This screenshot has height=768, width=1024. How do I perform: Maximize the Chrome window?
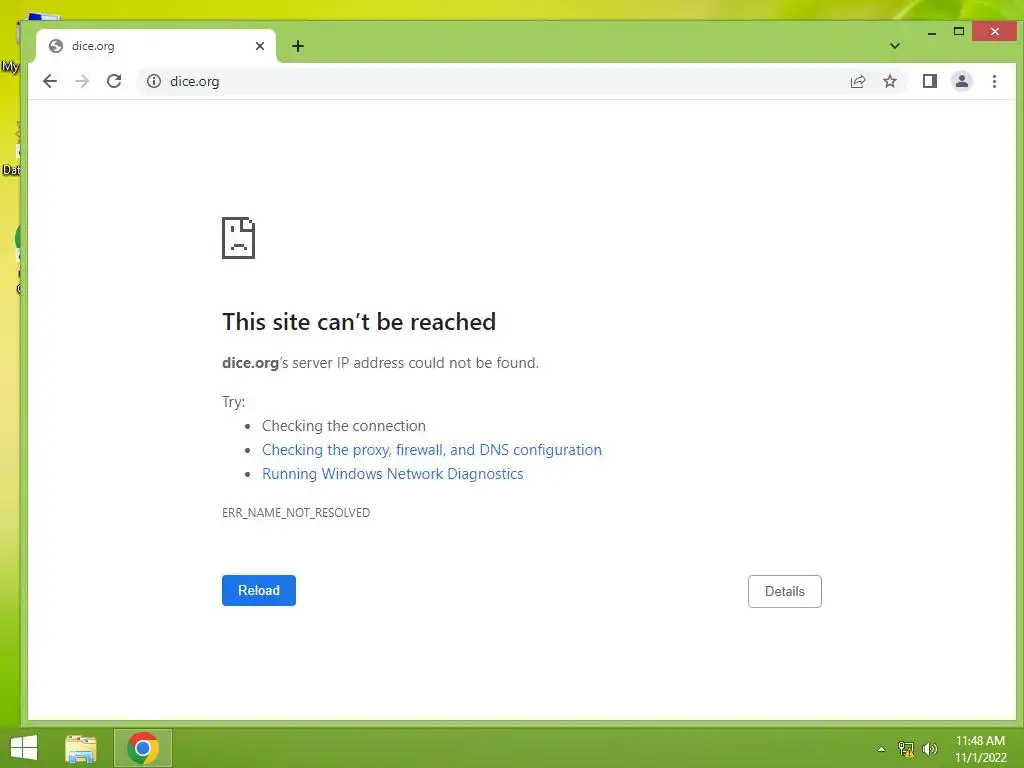tap(959, 31)
